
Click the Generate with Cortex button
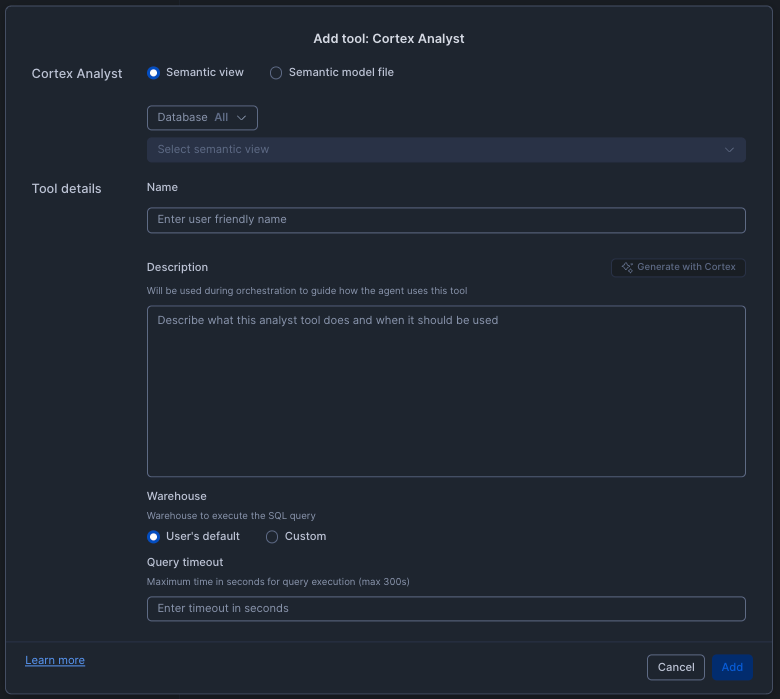tap(678, 267)
